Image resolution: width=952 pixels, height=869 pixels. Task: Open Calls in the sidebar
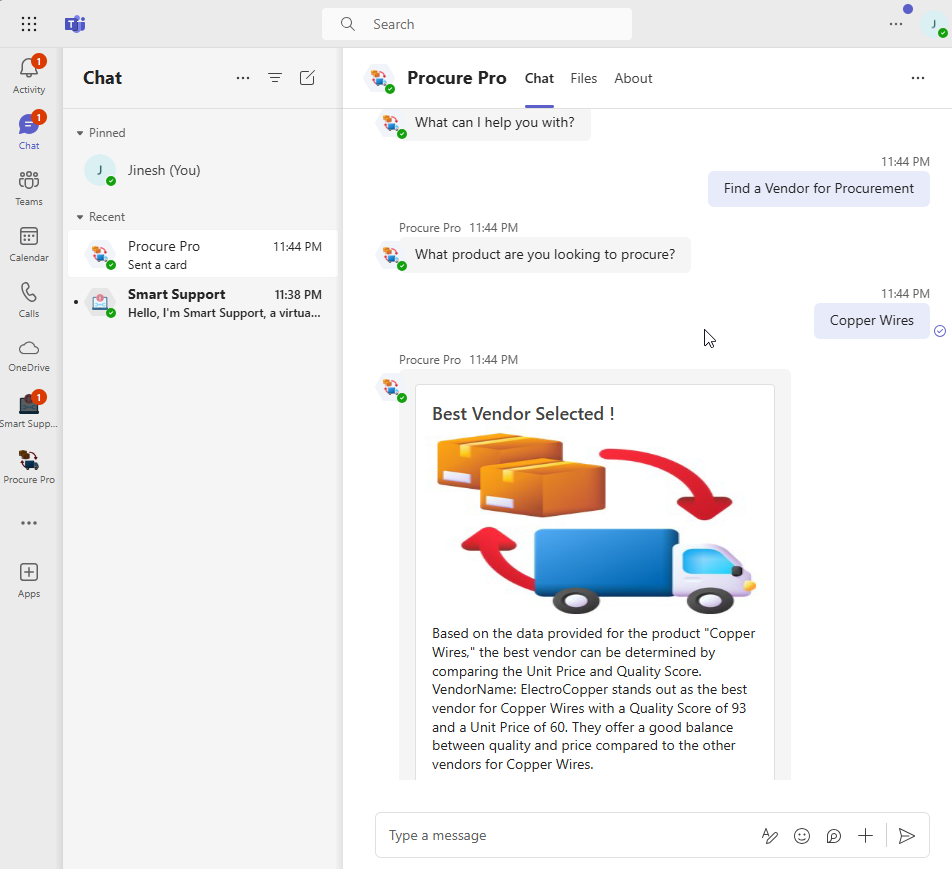(x=29, y=298)
